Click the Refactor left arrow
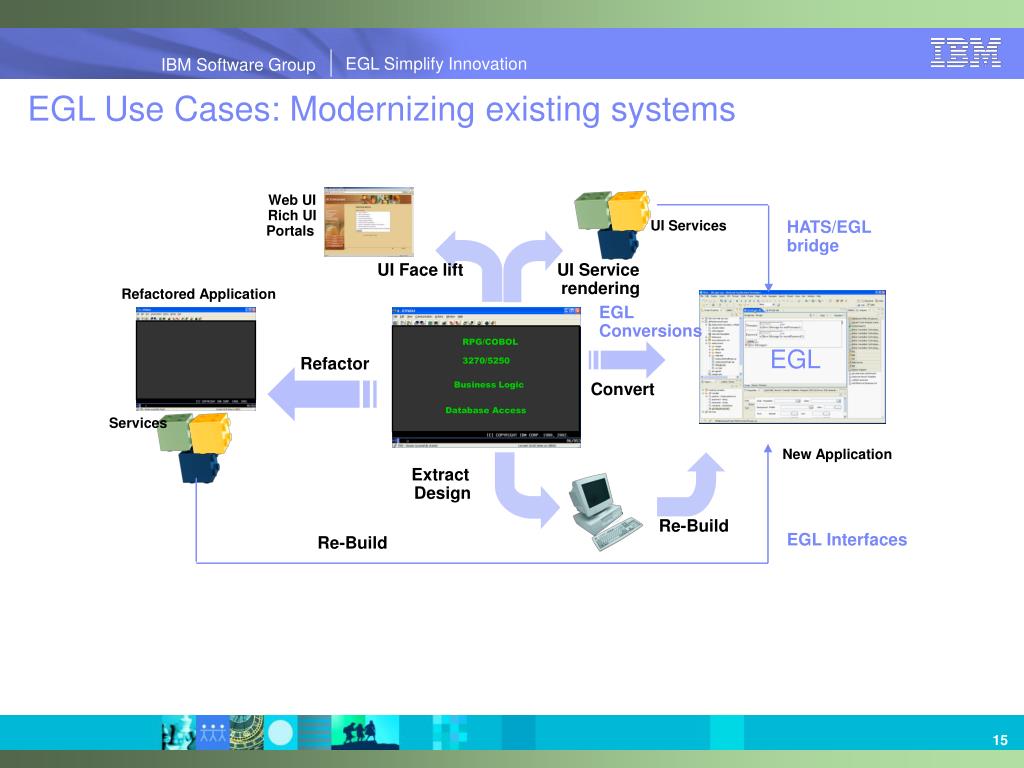Viewport: 1024px width, 768px height. tap(323, 394)
